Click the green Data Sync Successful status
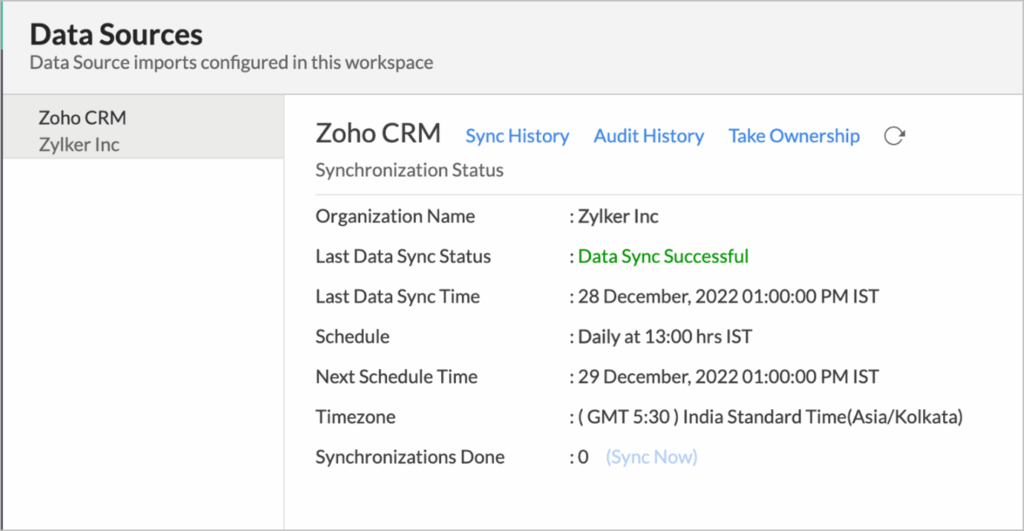The image size is (1024, 531). [x=662, y=256]
